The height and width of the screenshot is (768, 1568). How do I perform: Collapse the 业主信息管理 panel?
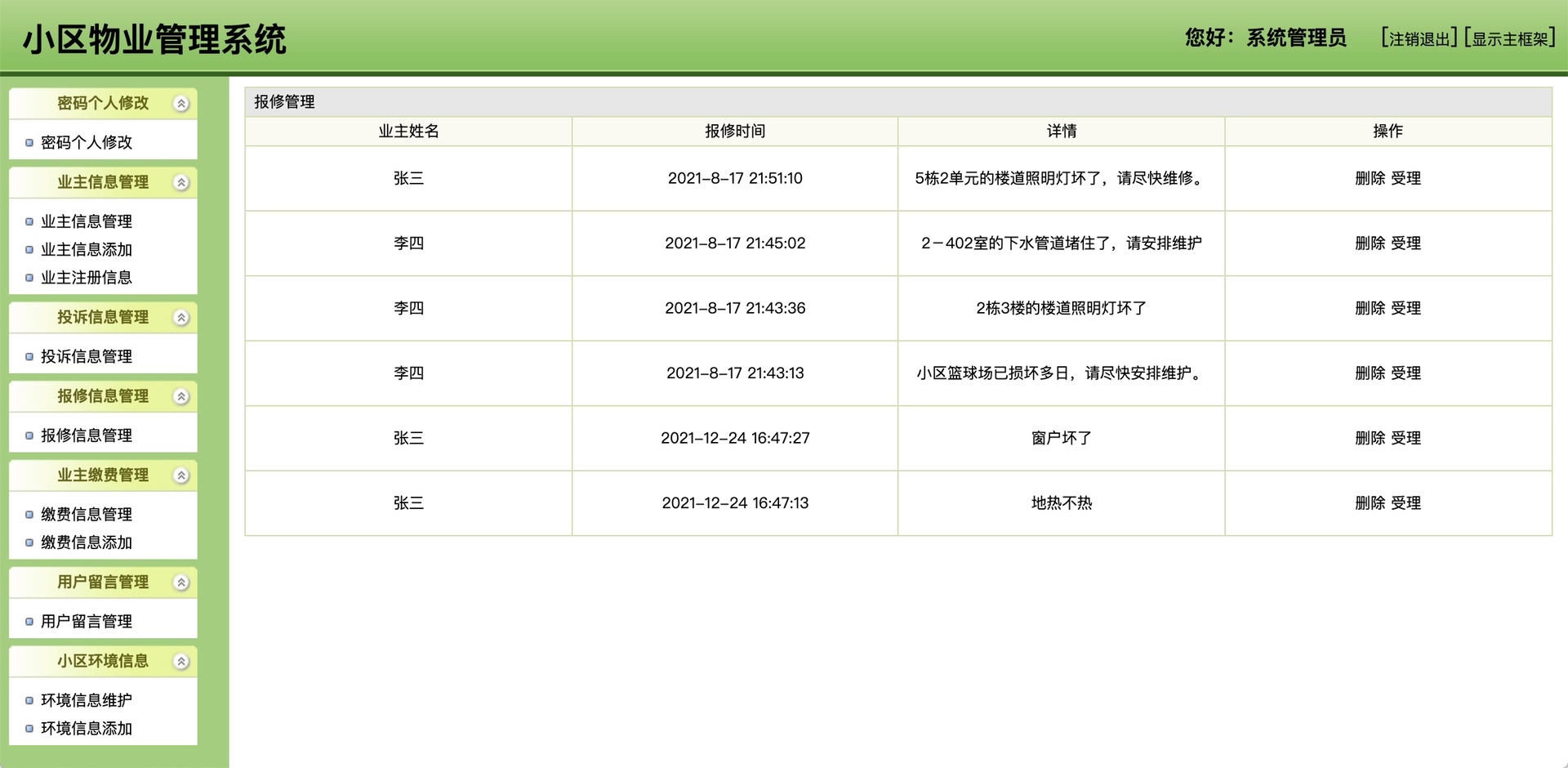point(181,182)
